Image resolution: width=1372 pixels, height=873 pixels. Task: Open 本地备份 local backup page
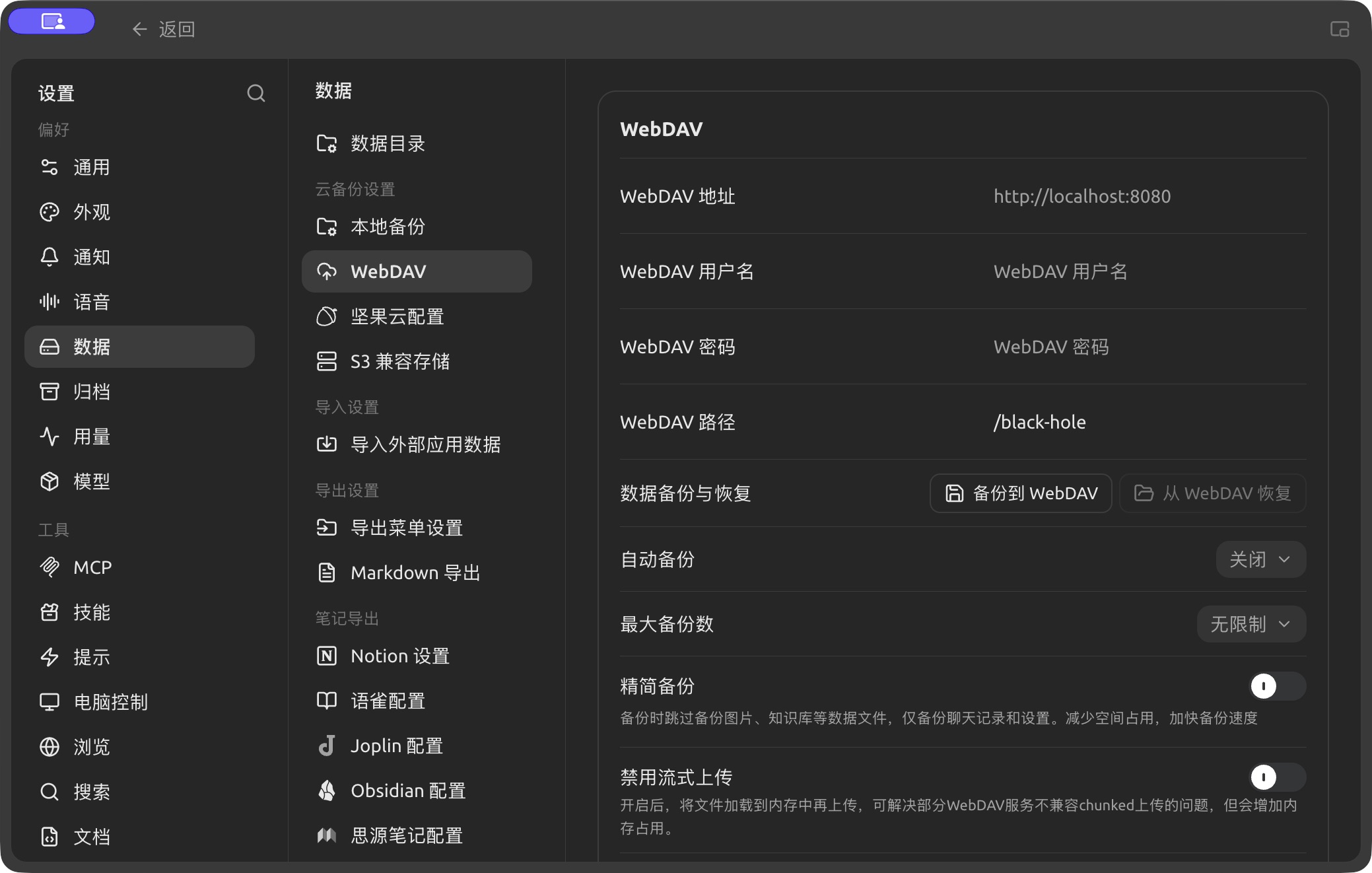(x=417, y=227)
